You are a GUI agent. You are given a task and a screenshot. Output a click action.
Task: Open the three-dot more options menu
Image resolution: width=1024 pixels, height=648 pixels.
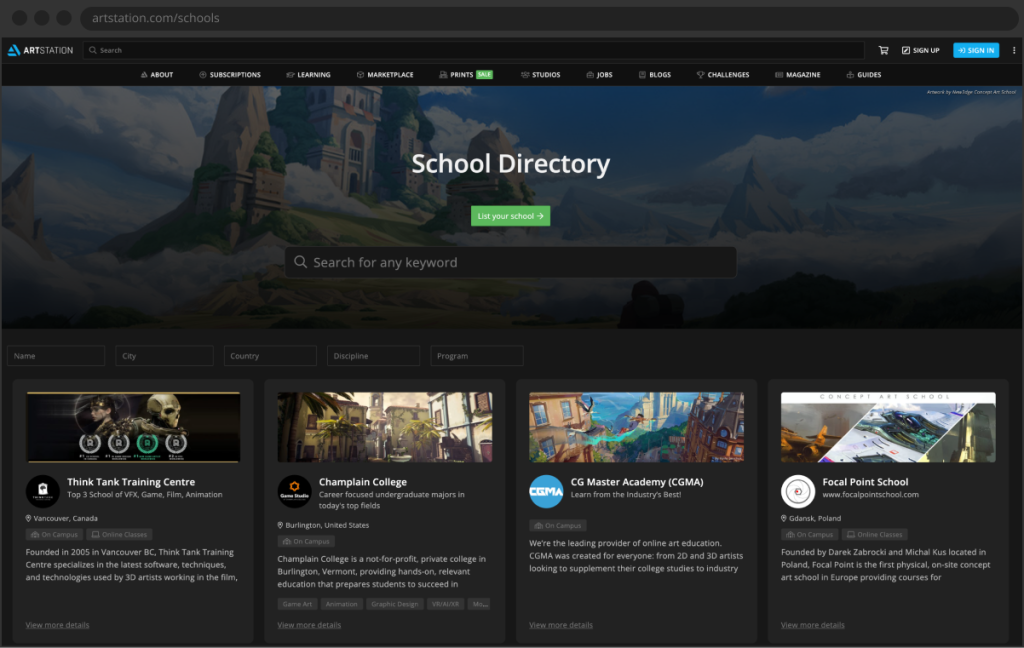click(1013, 50)
